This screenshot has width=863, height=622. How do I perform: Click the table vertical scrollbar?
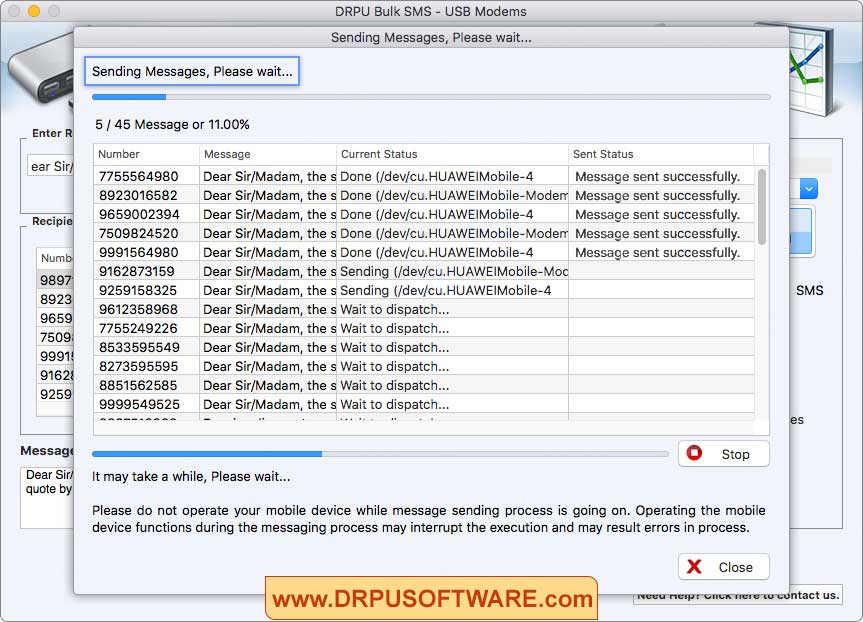click(762, 207)
